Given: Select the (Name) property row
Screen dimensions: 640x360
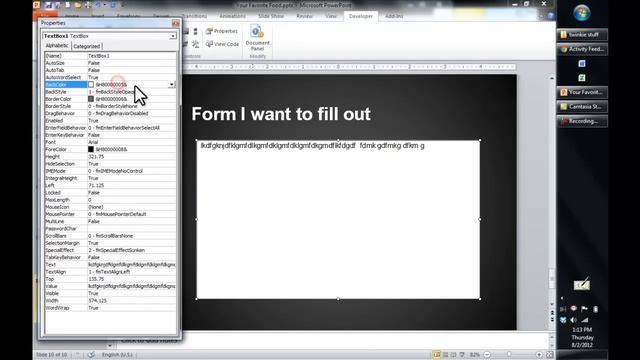Looking at the screenshot, I should point(110,56).
